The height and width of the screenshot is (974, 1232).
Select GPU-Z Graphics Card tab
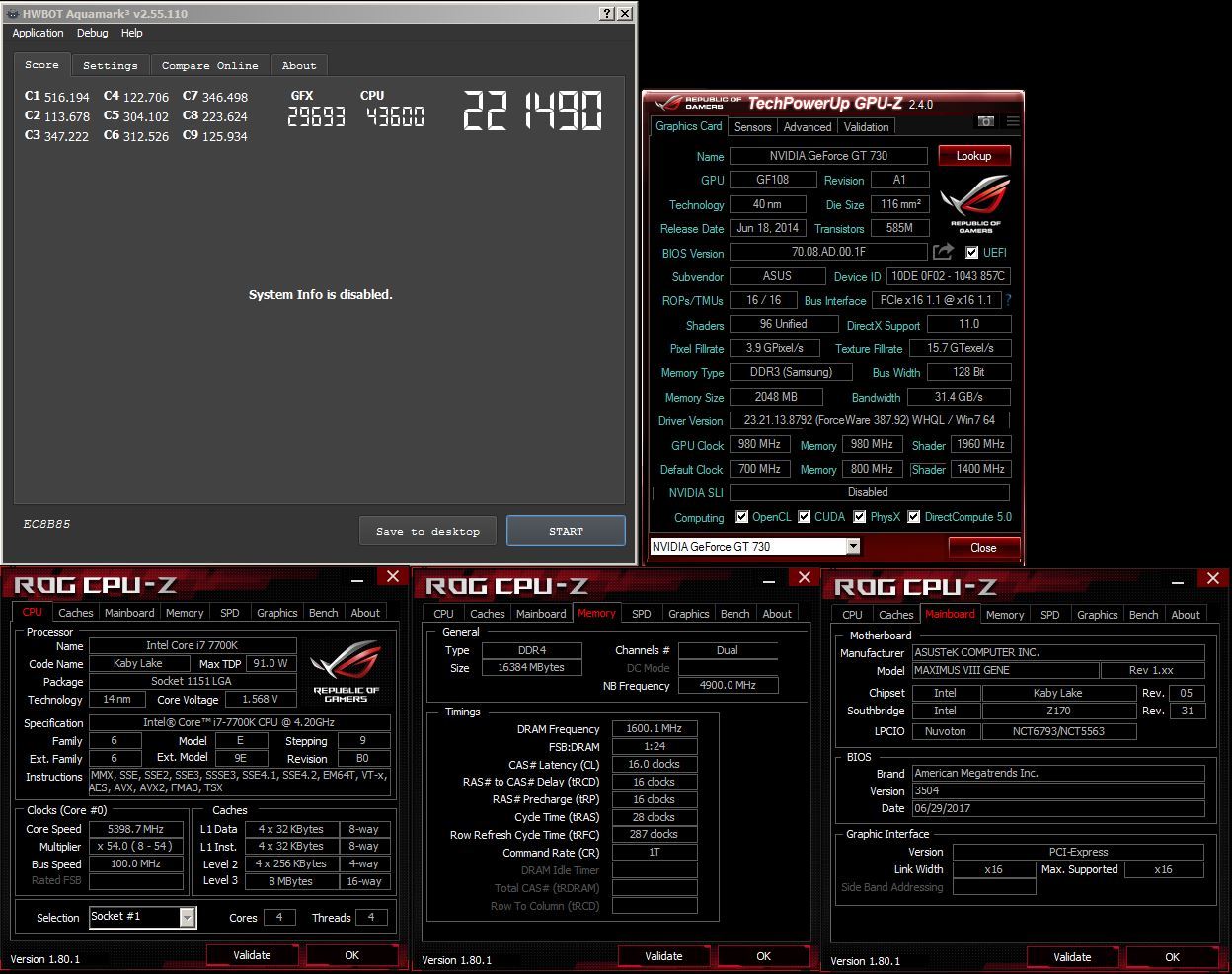click(x=689, y=126)
